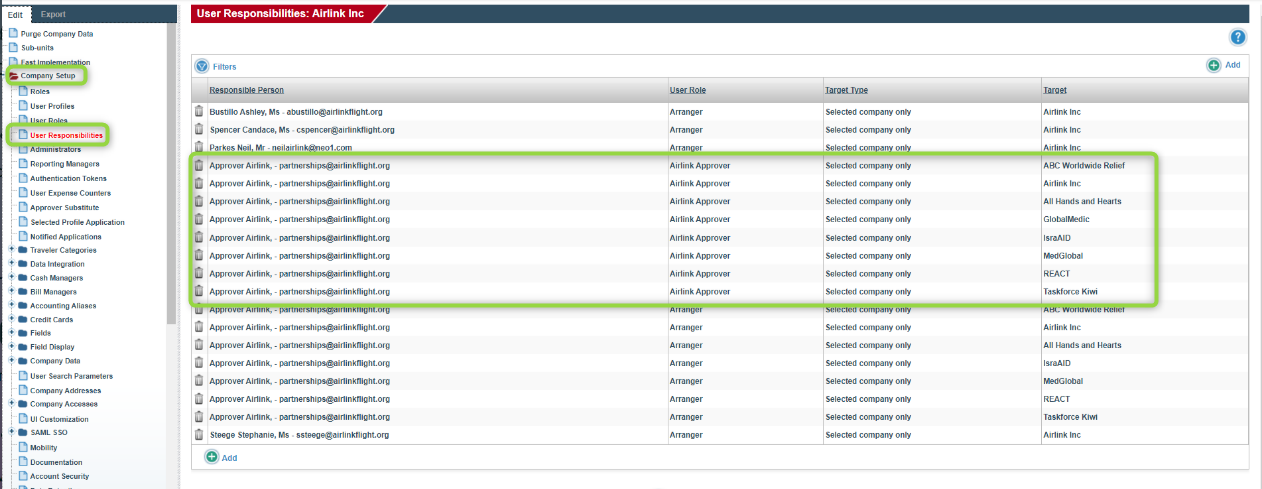Expand the Data Integration folder
Viewport: 1262px width, 489px height.
click(11, 264)
